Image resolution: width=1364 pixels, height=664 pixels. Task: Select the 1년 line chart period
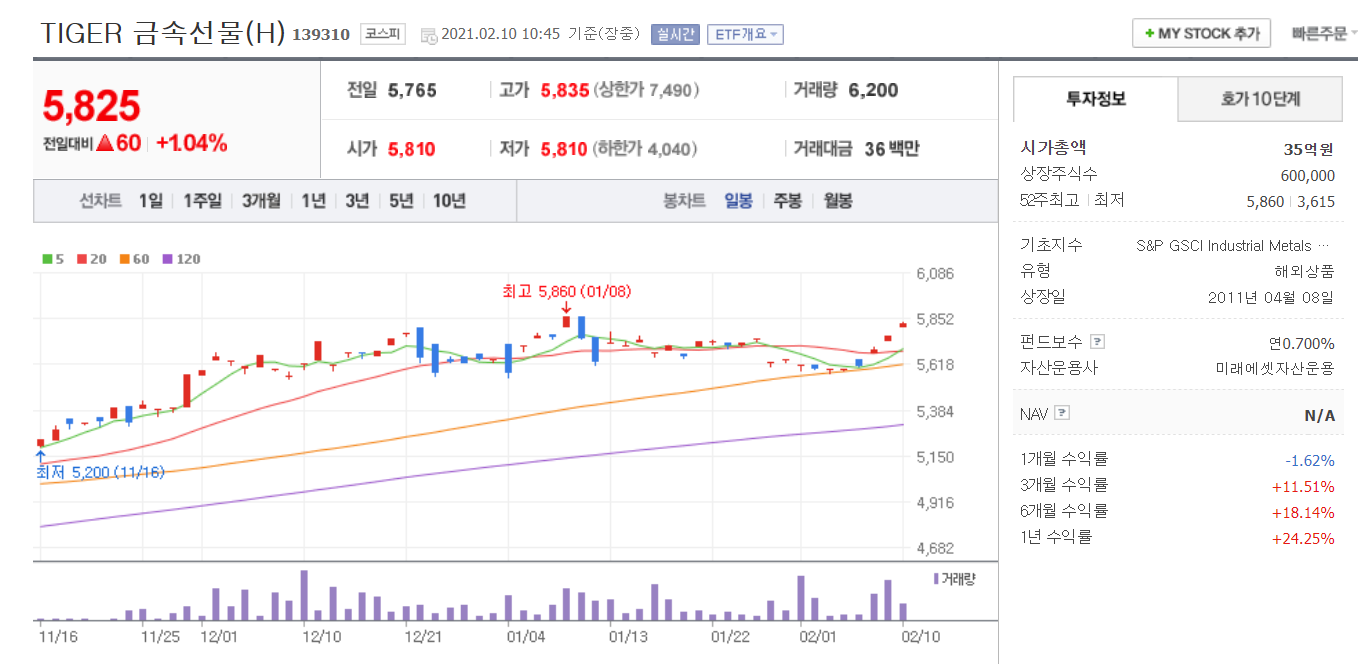coord(313,201)
